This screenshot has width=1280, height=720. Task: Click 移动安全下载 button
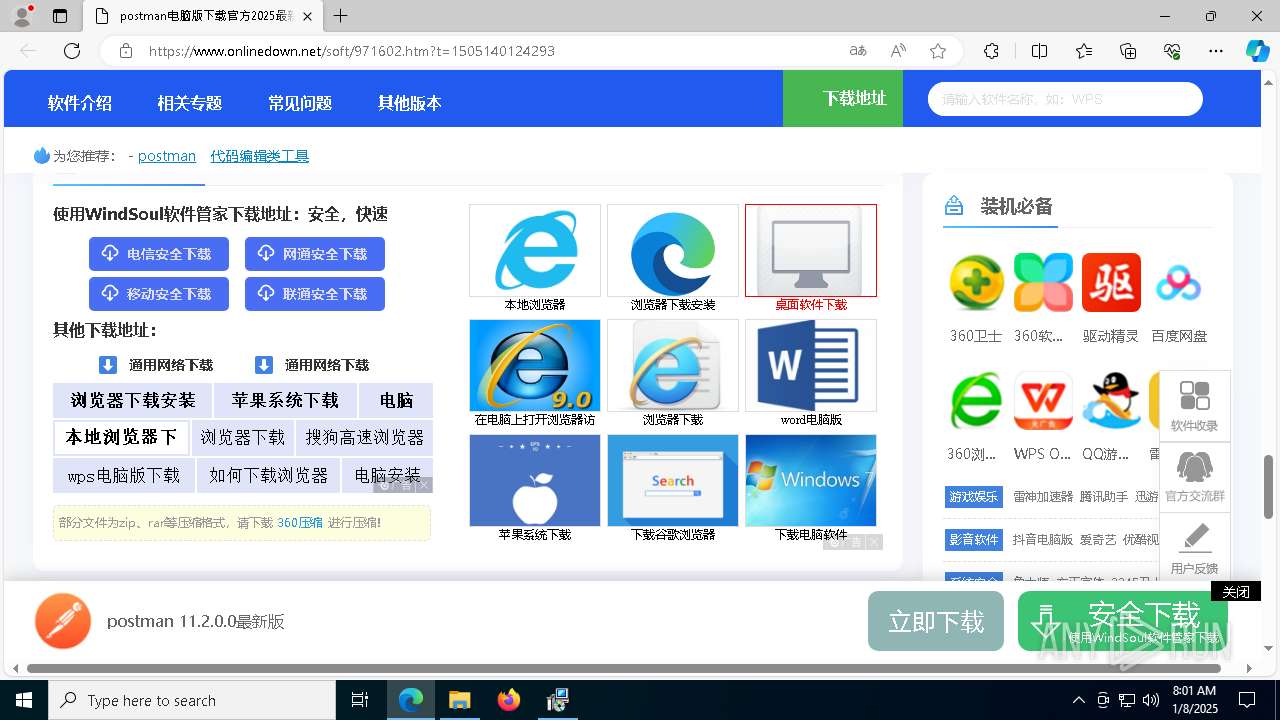[159, 294]
